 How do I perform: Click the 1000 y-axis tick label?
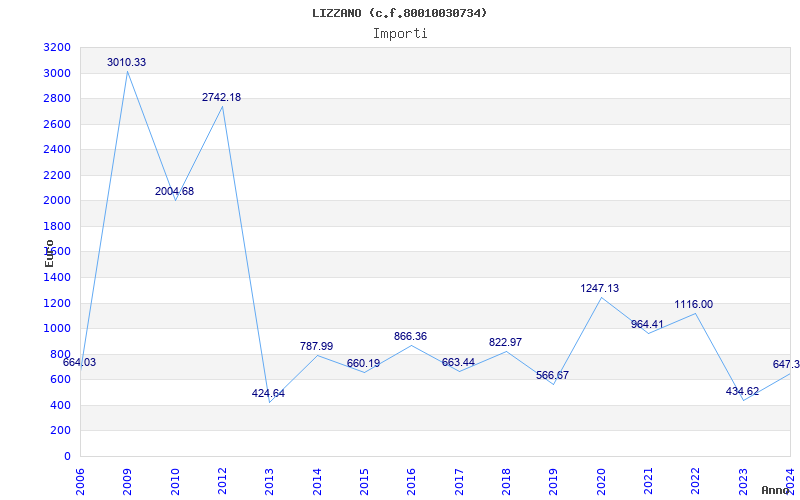click(57, 329)
